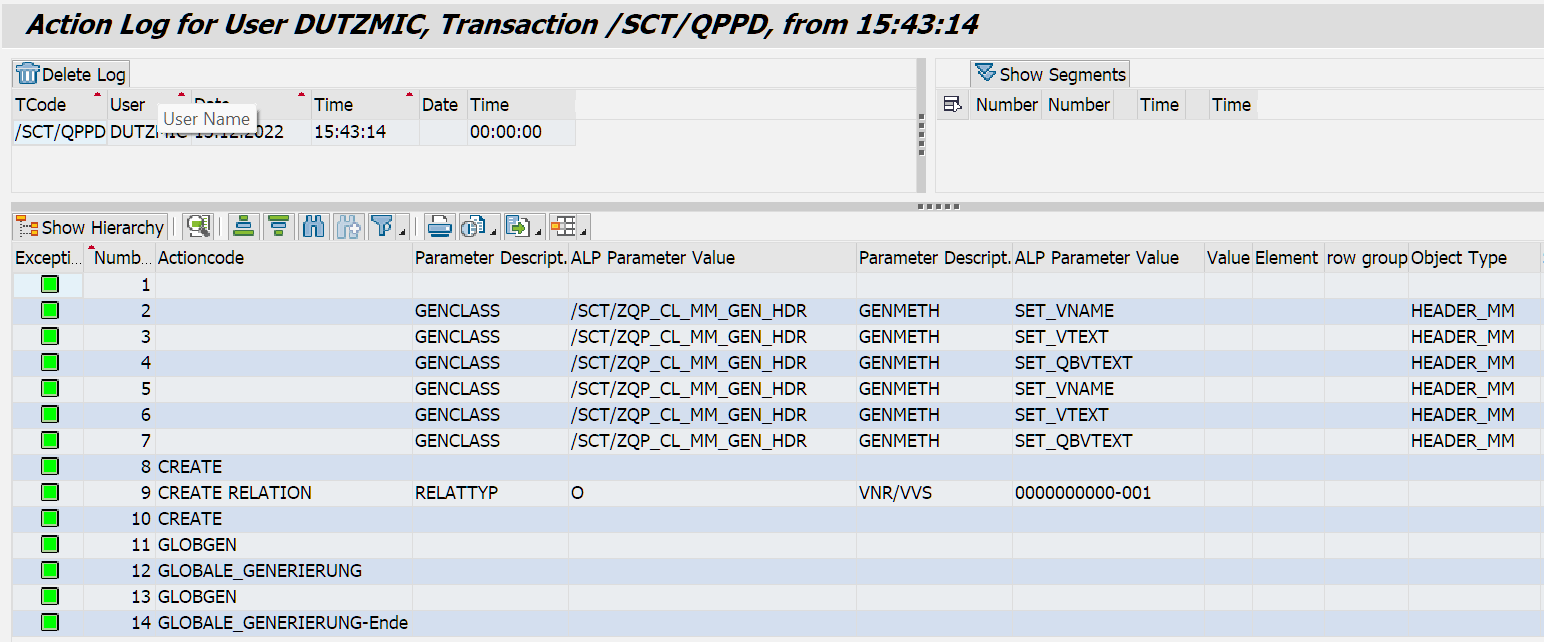Click the Show Hierarchy button
Image resolution: width=1544 pixels, height=642 pixels.
[x=90, y=227]
